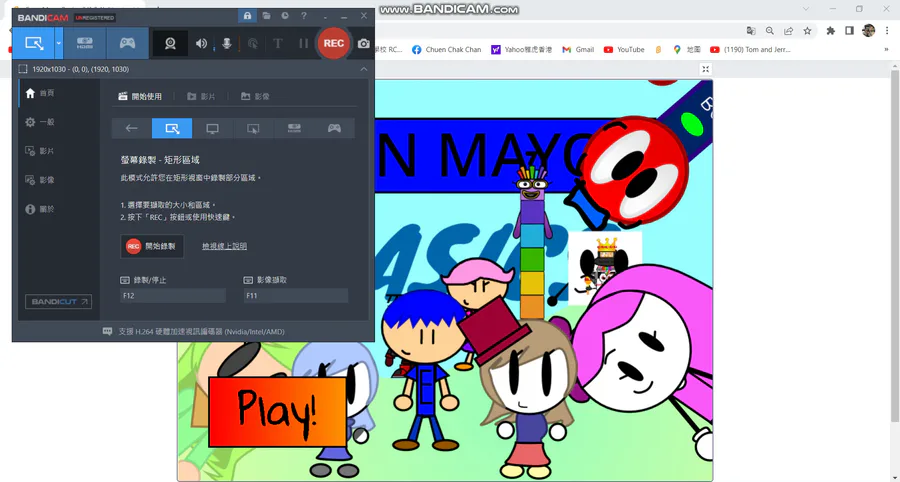Choose large gamepad game recording mode in main toolbar
900x482 pixels.
(x=127, y=43)
